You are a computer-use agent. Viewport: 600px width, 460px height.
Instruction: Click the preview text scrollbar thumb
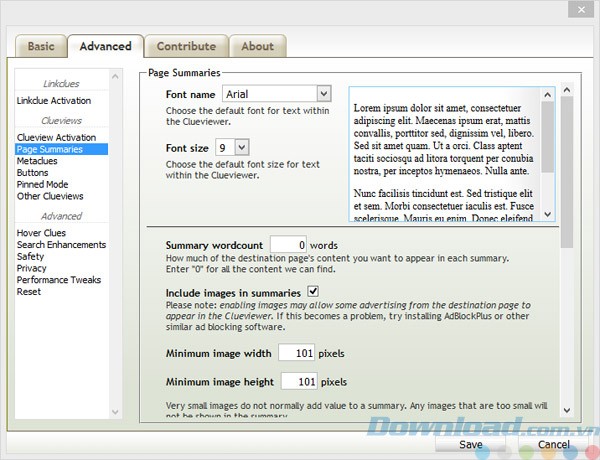(x=548, y=137)
